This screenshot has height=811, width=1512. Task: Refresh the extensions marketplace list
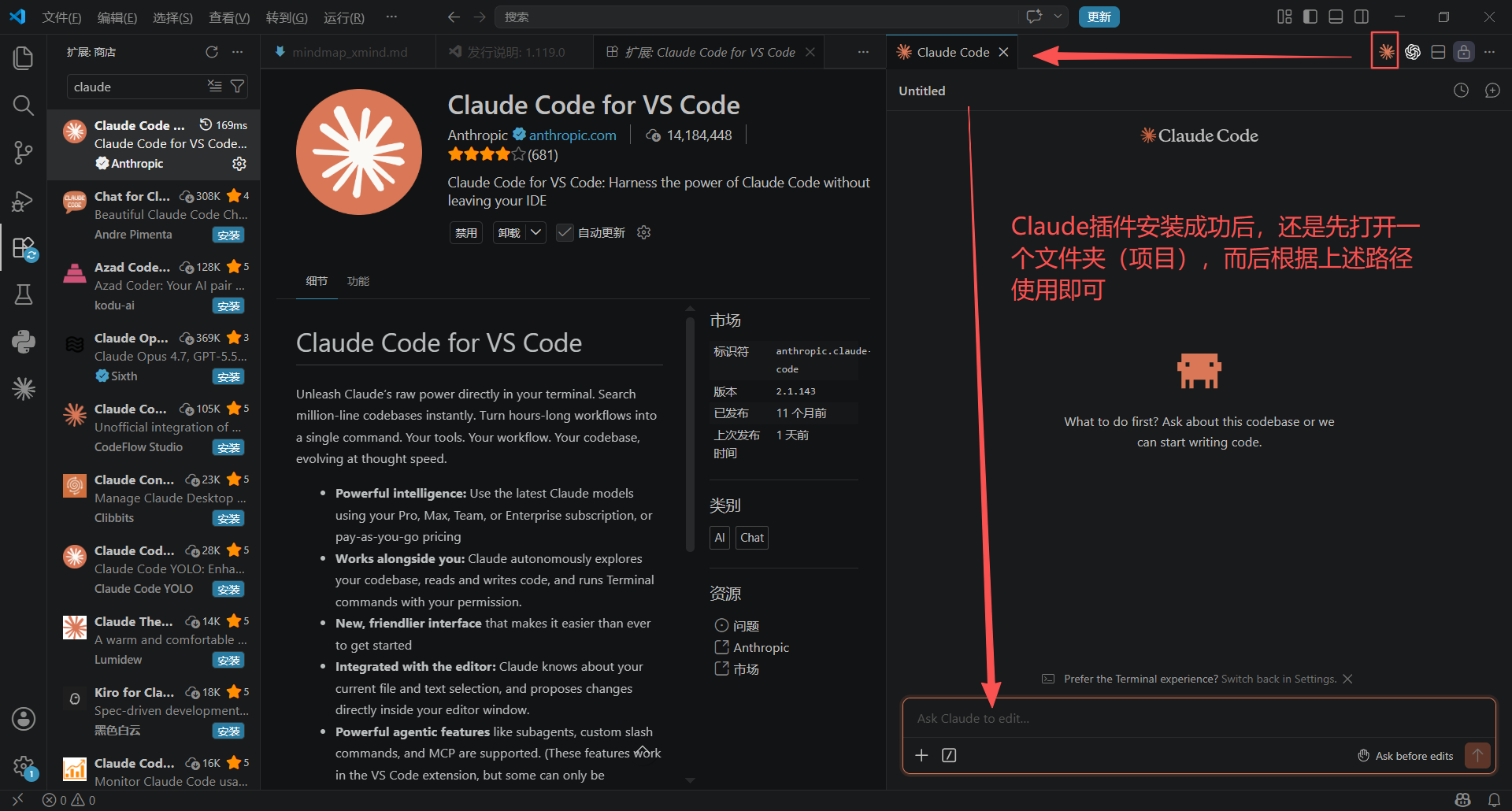212,52
